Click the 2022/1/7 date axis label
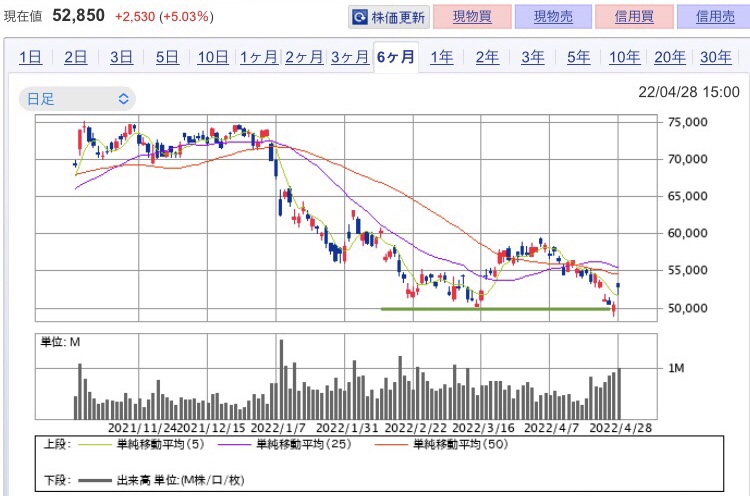 coord(278,428)
